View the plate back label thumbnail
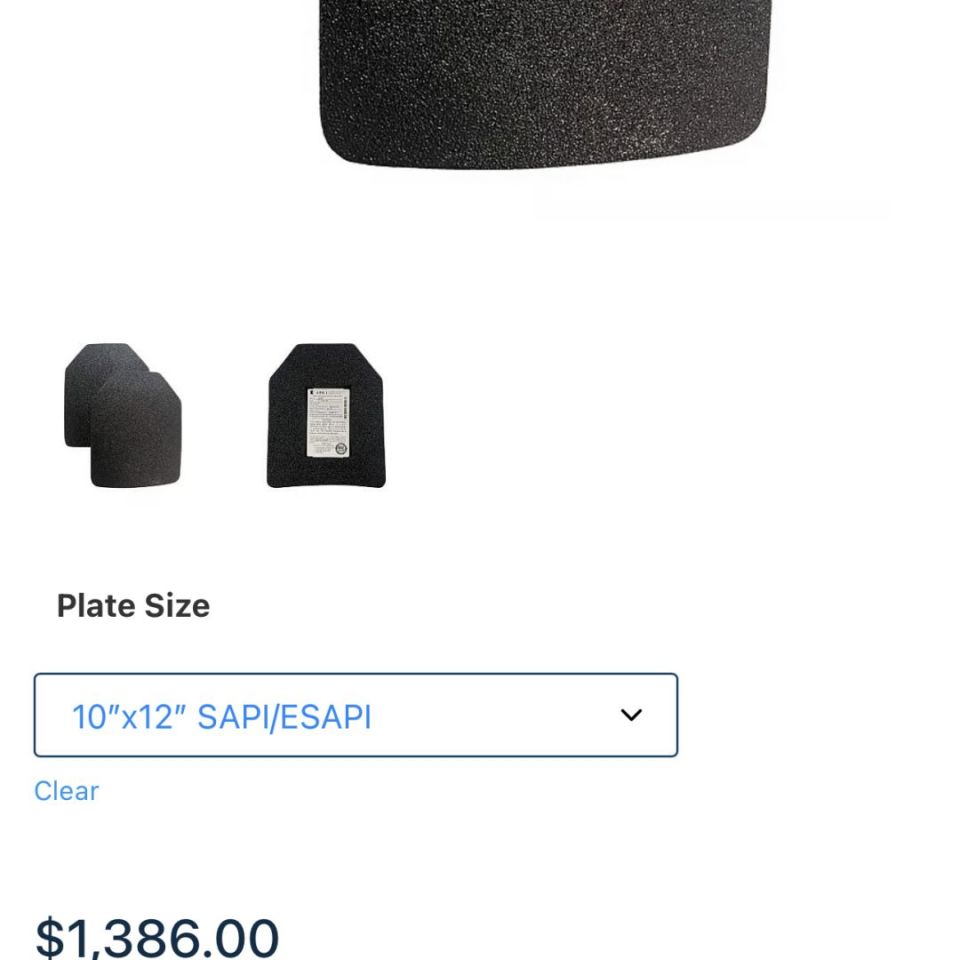Screen dimensions: 960x960 pyautogui.click(x=326, y=416)
